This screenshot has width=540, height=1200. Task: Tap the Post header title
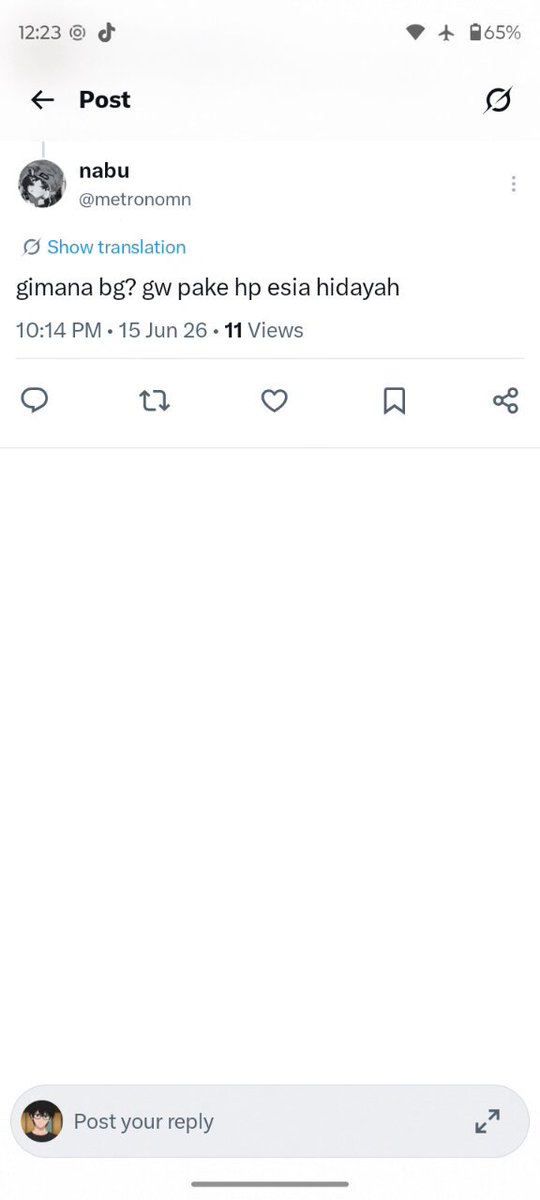click(x=105, y=100)
